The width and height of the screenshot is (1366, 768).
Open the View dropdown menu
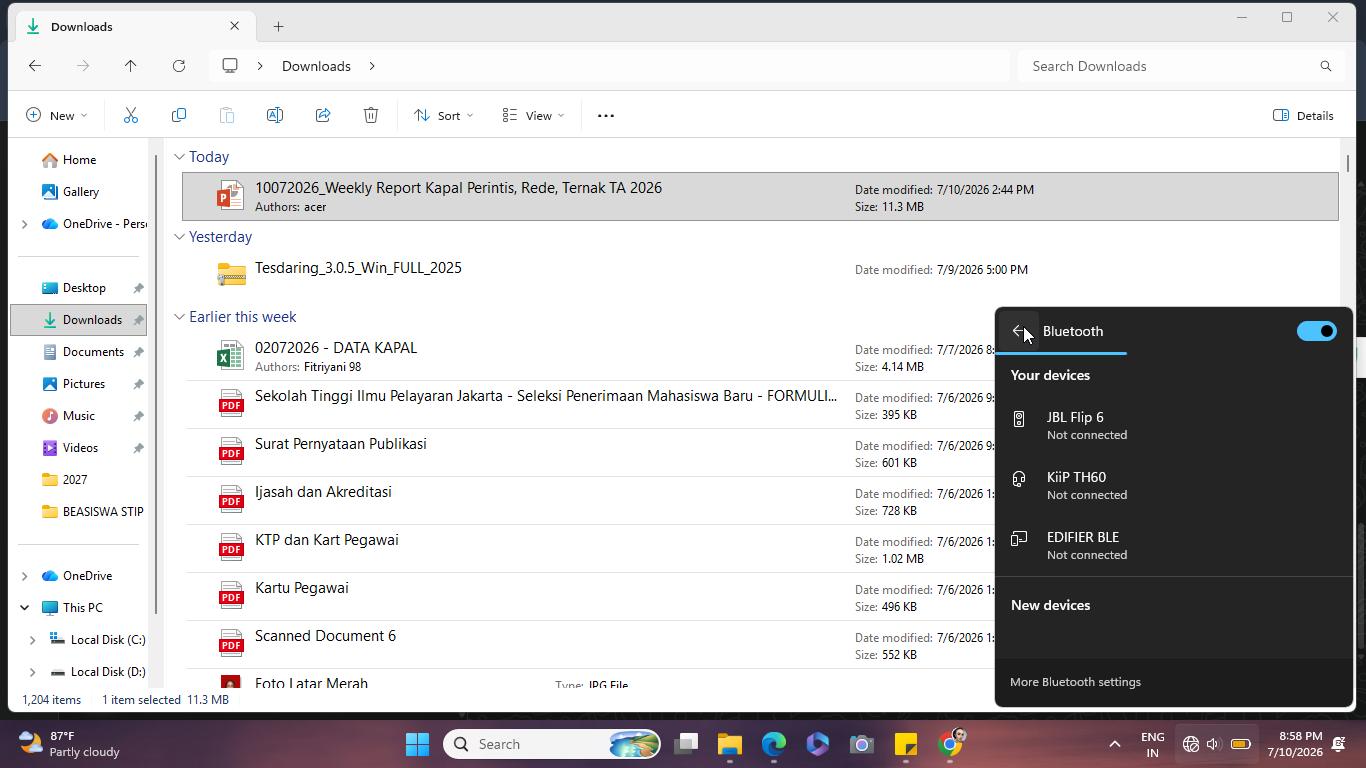(x=533, y=115)
